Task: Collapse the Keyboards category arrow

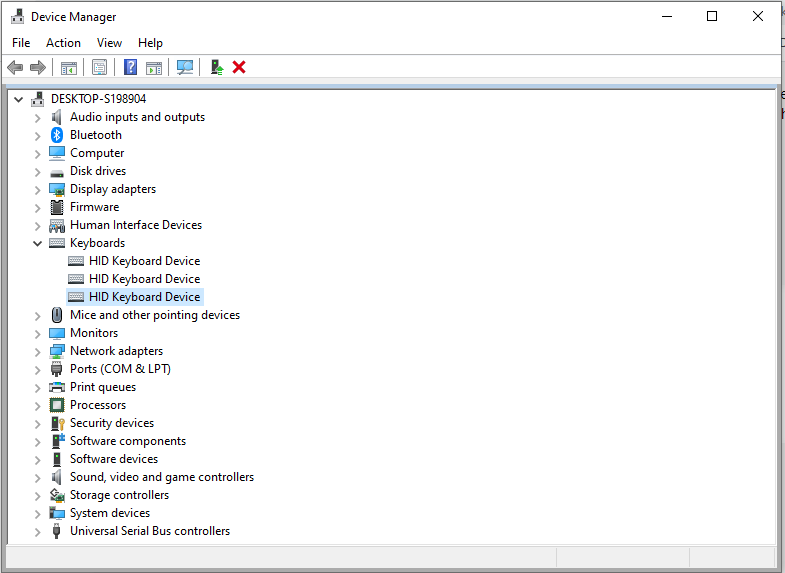Action: 37,243
